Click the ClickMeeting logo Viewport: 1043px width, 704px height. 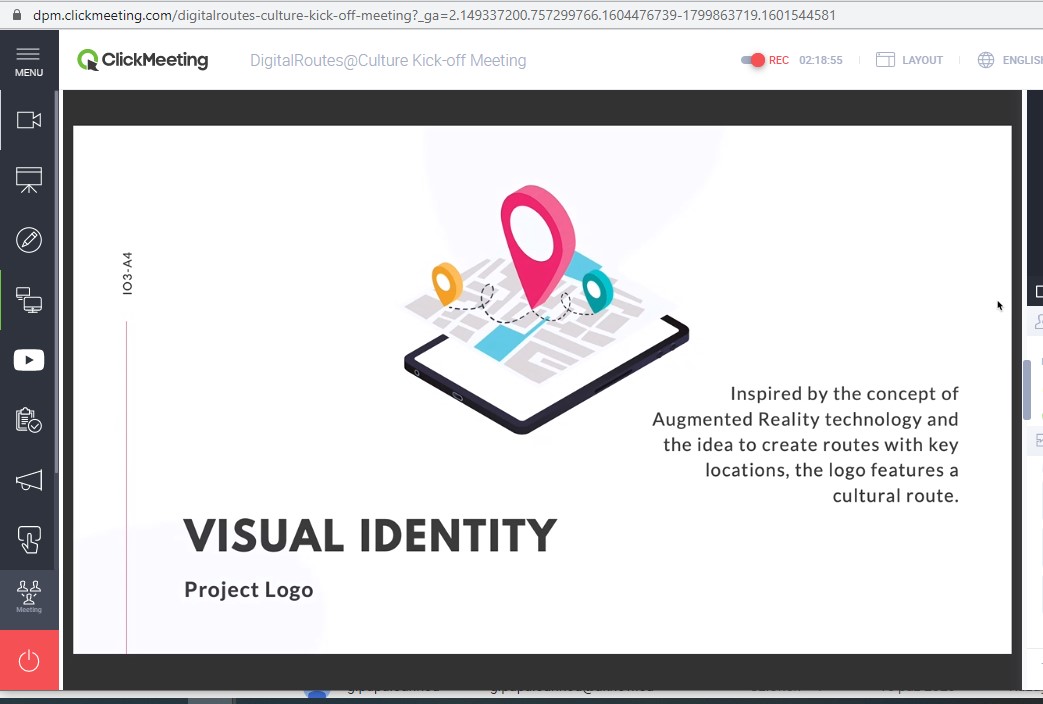[142, 60]
